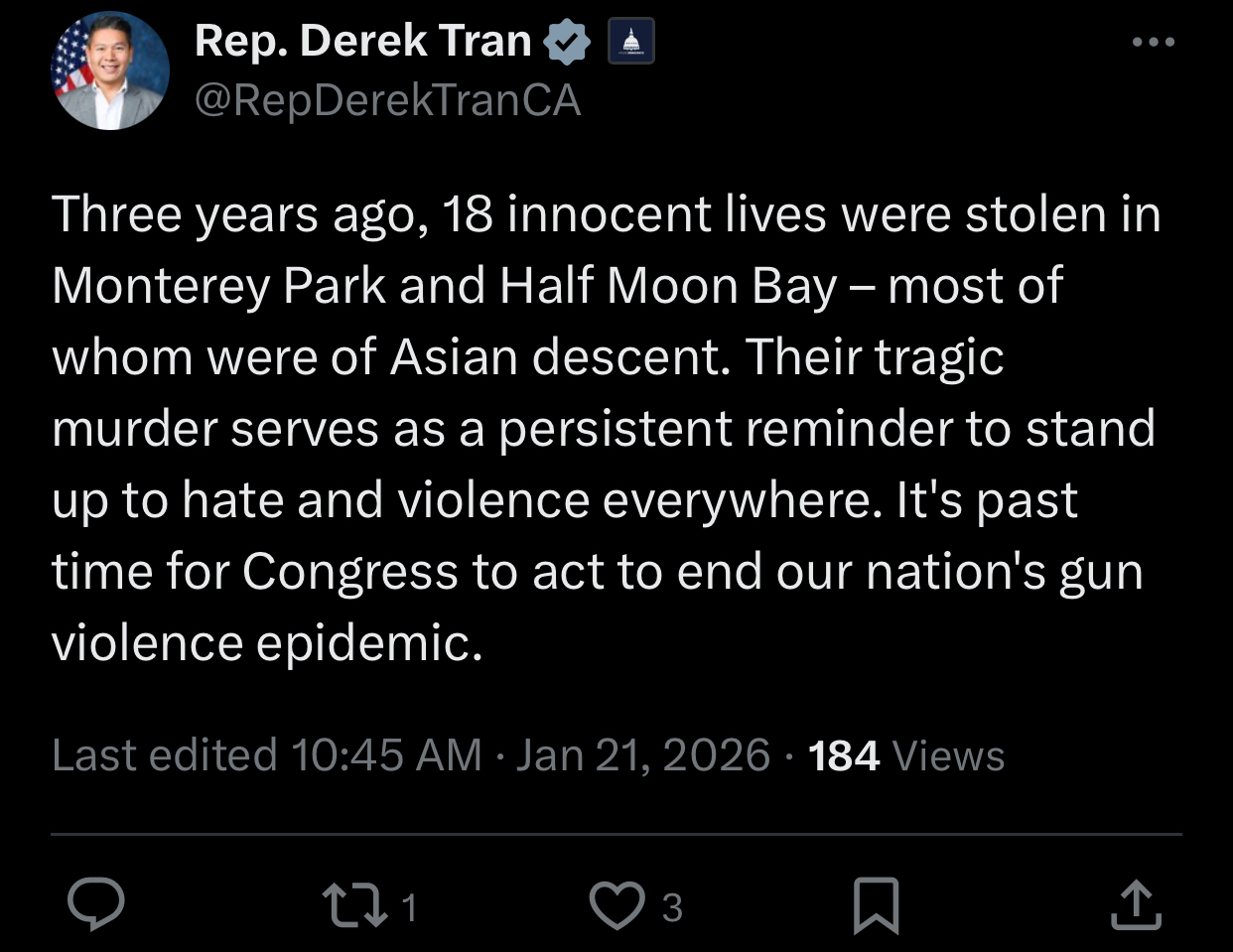Reply using the speech bubble icon

[95, 905]
